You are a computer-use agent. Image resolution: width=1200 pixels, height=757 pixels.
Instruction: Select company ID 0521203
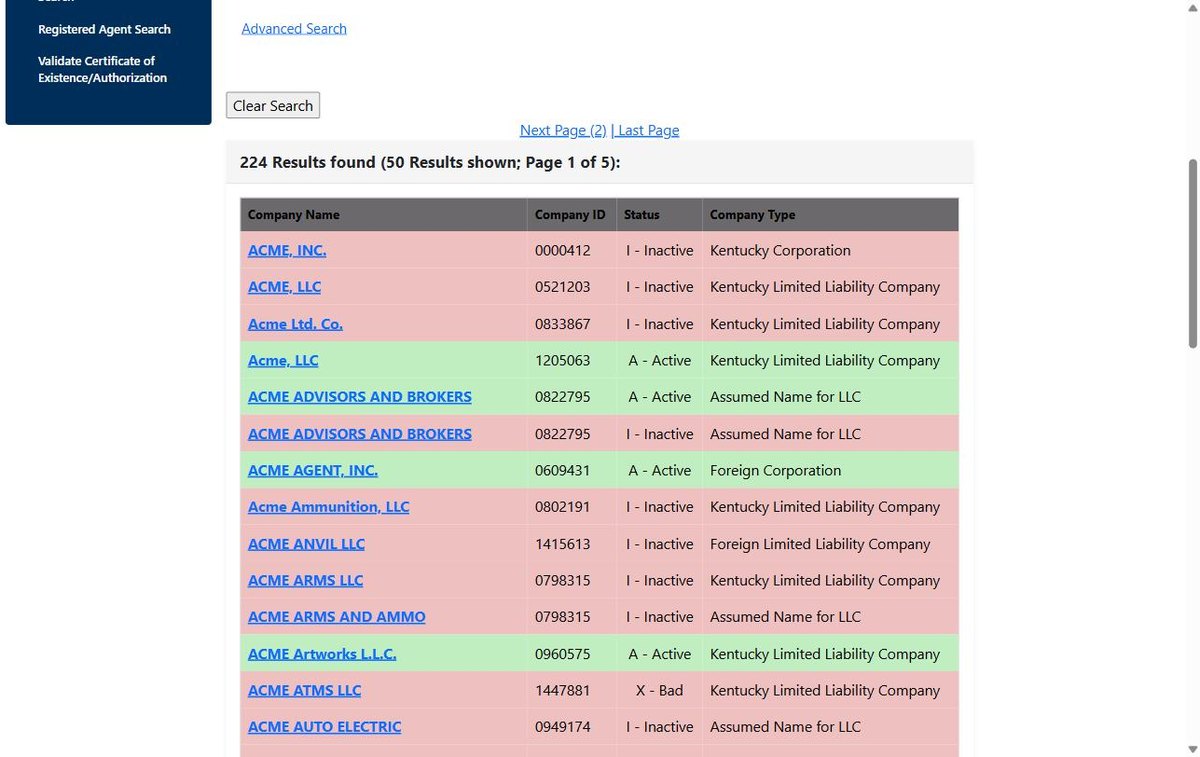pos(563,287)
